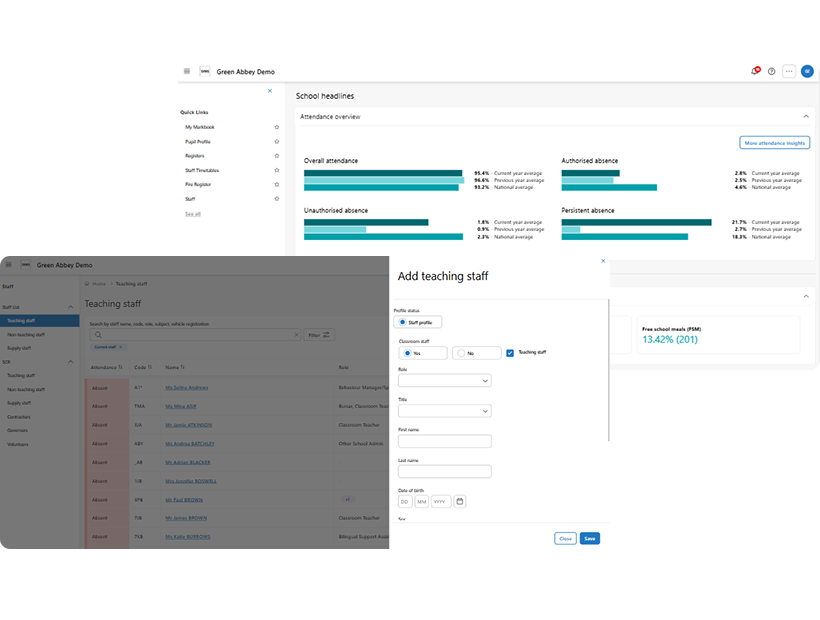Viewport: 820px width, 620px height.
Task: Star the My Markbook quick link
Action: point(277,128)
